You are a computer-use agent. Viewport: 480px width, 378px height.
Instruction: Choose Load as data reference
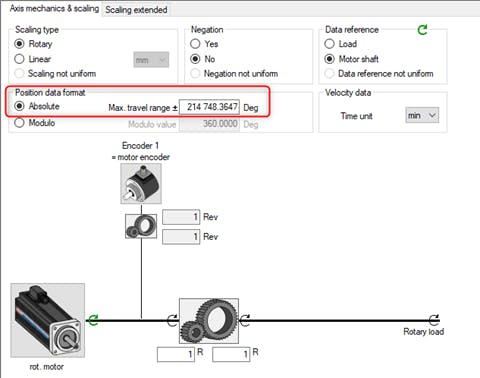coord(329,44)
